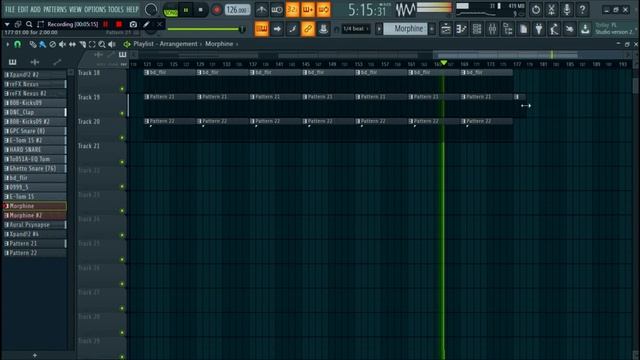Select Aural Psynapse in picker list
Screen dimensions: 640x360
(35, 225)
